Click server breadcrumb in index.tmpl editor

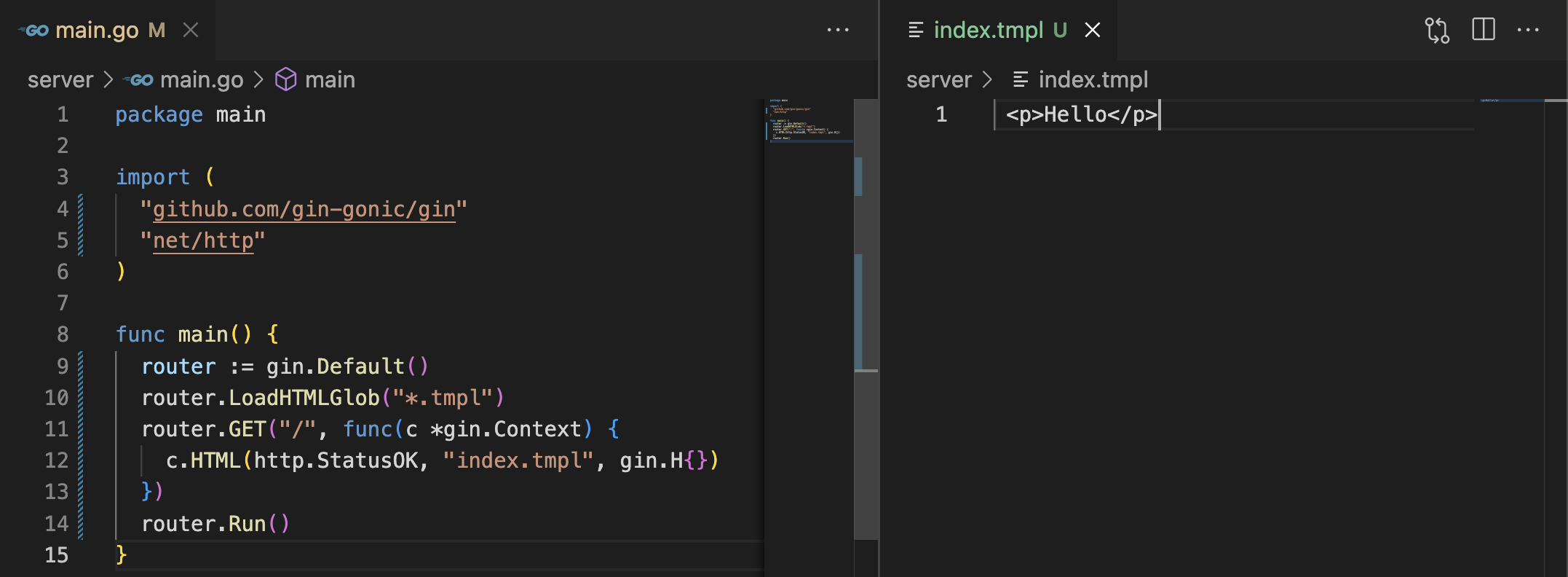pyautogui.click(x=939, y=79)
